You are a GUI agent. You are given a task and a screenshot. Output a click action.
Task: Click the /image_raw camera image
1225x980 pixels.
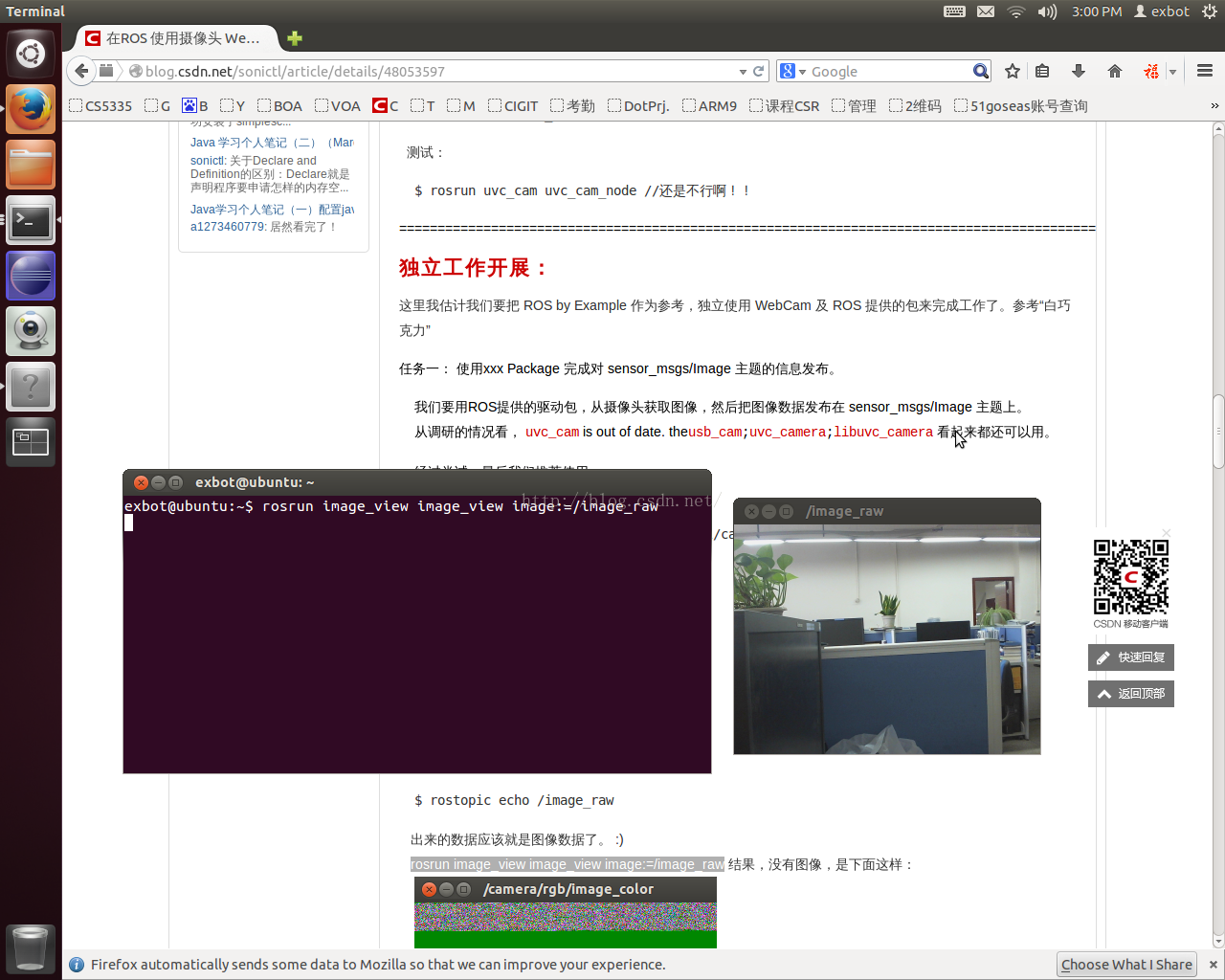tap(887, 639)
